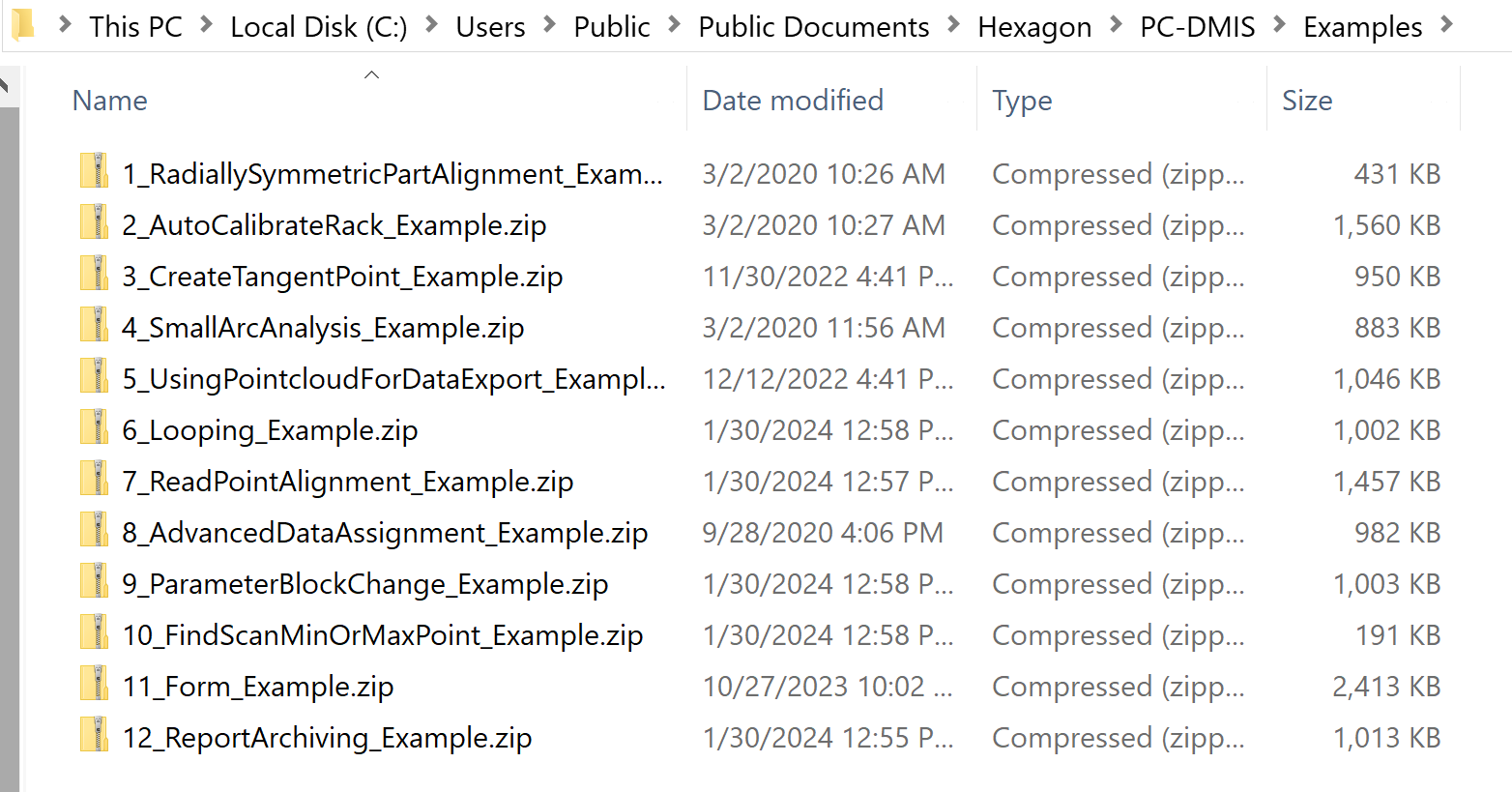The width and height of the screenshot is (1512, 792).
Task: Open Local Disk (C:) from the breadcrumb
Action: point(318,26)
